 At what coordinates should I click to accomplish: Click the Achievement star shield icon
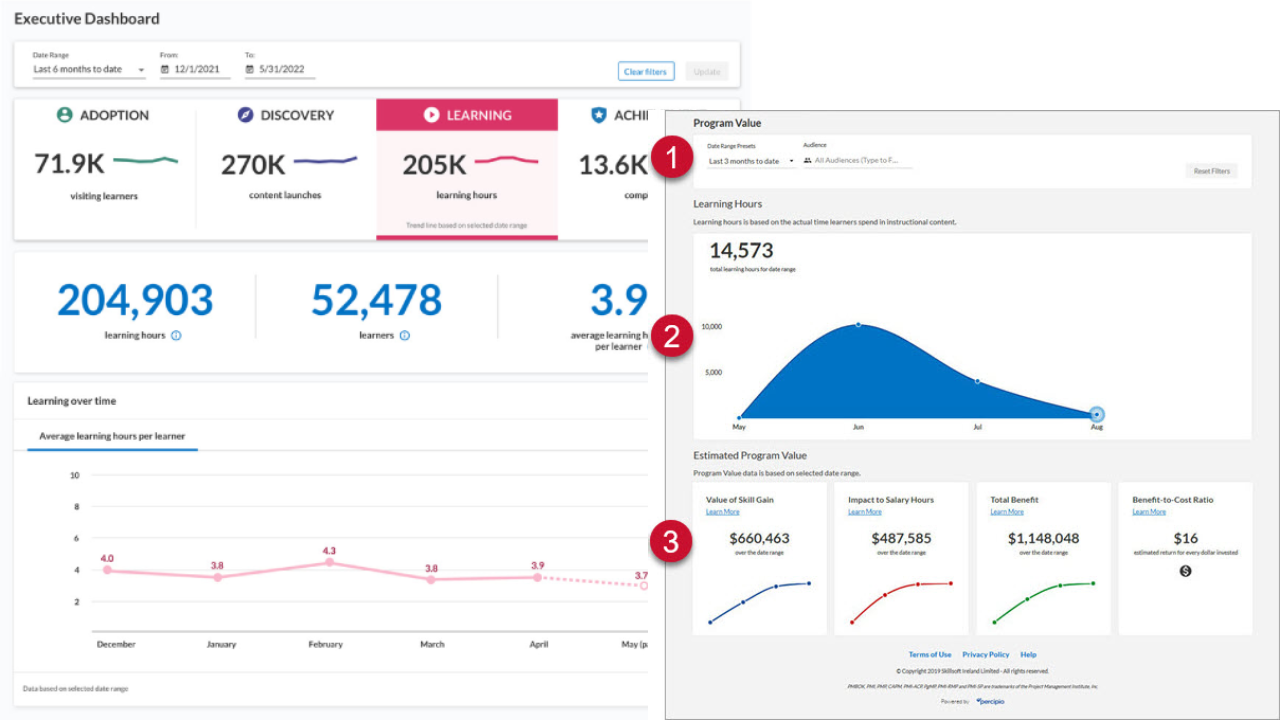[x=598, y=115]
